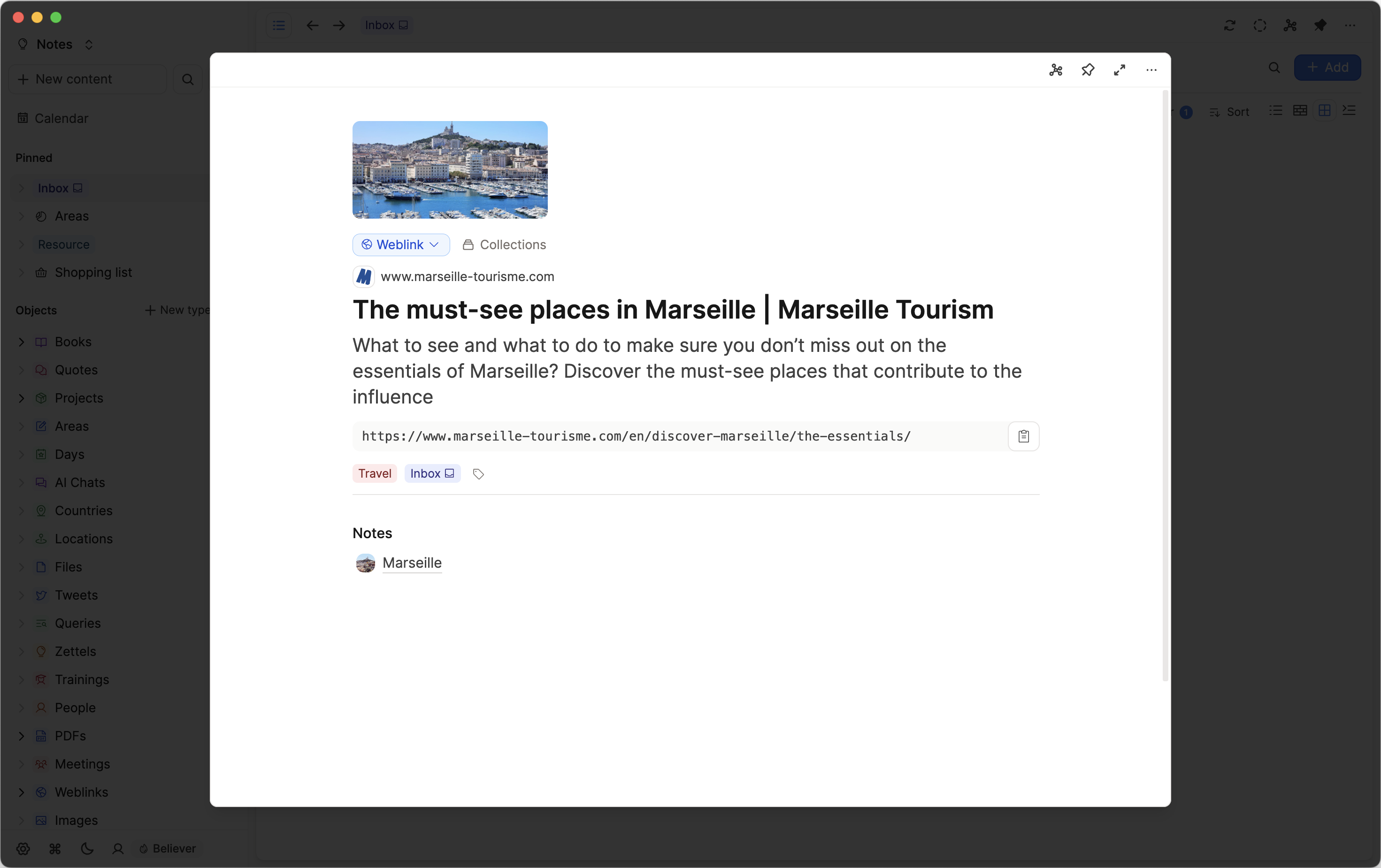
Task: Expand the Projects tree chevron
Action: 21,398
